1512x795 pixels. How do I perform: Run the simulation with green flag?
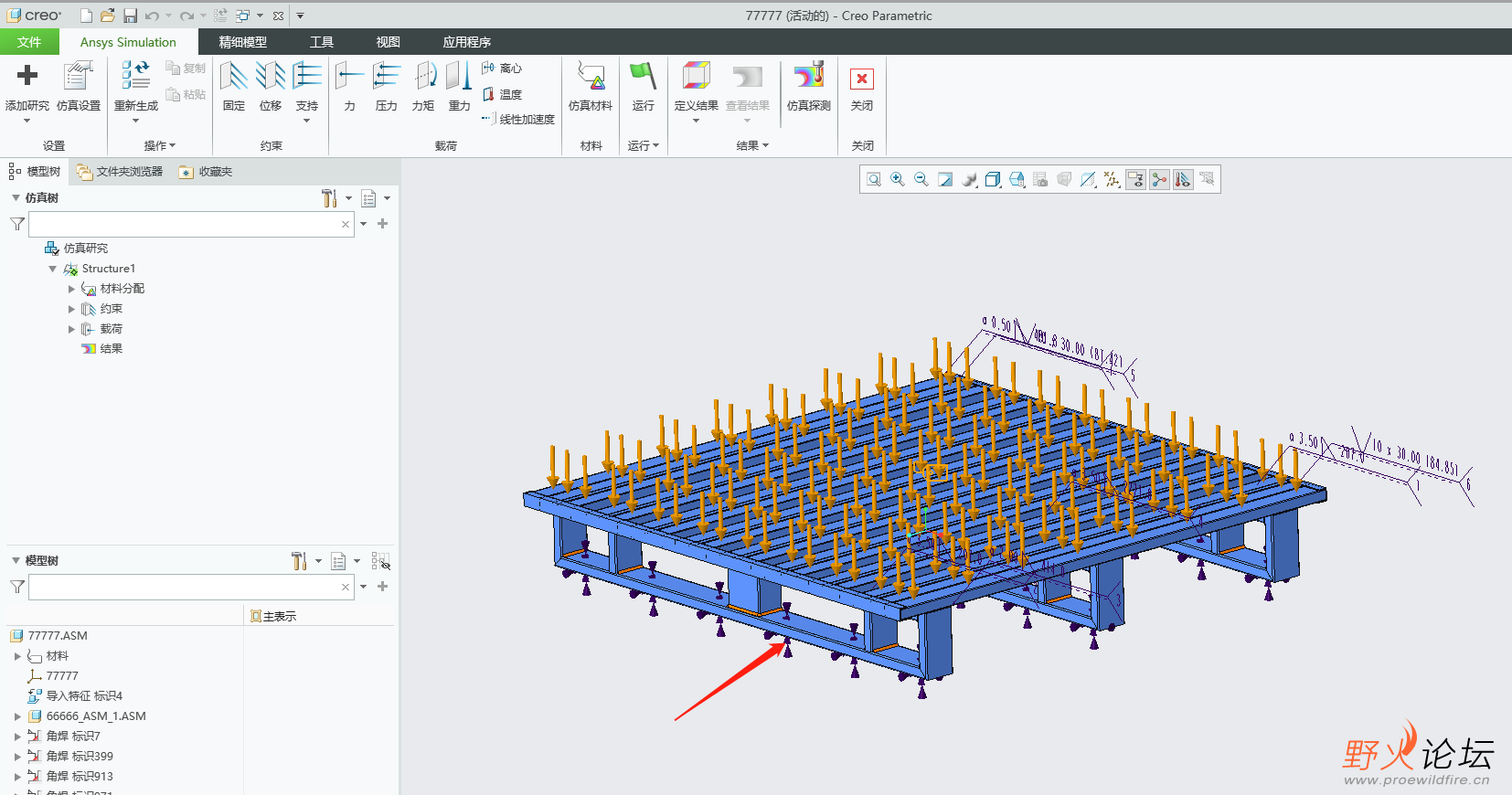[x=644, y=75]
